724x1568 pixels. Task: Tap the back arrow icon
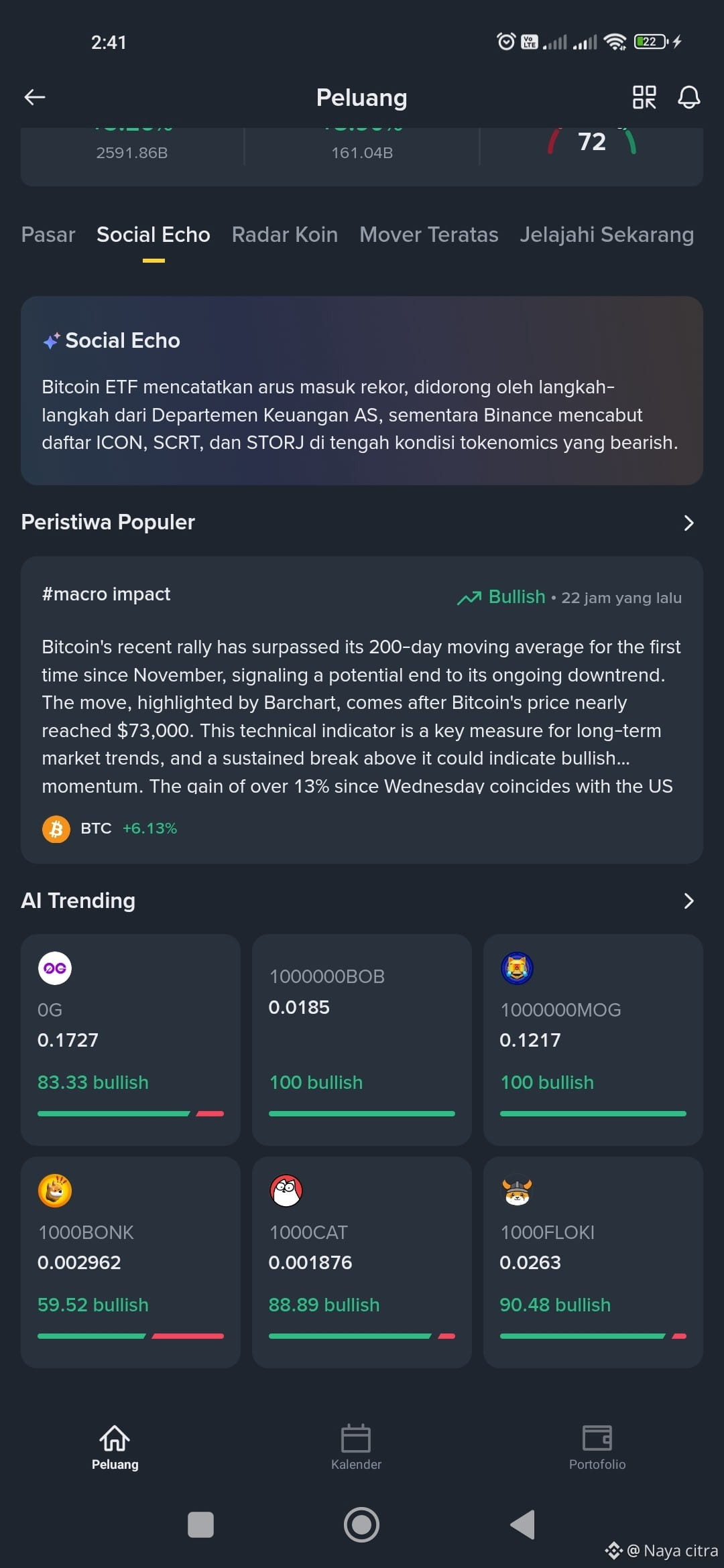[35, 97]
